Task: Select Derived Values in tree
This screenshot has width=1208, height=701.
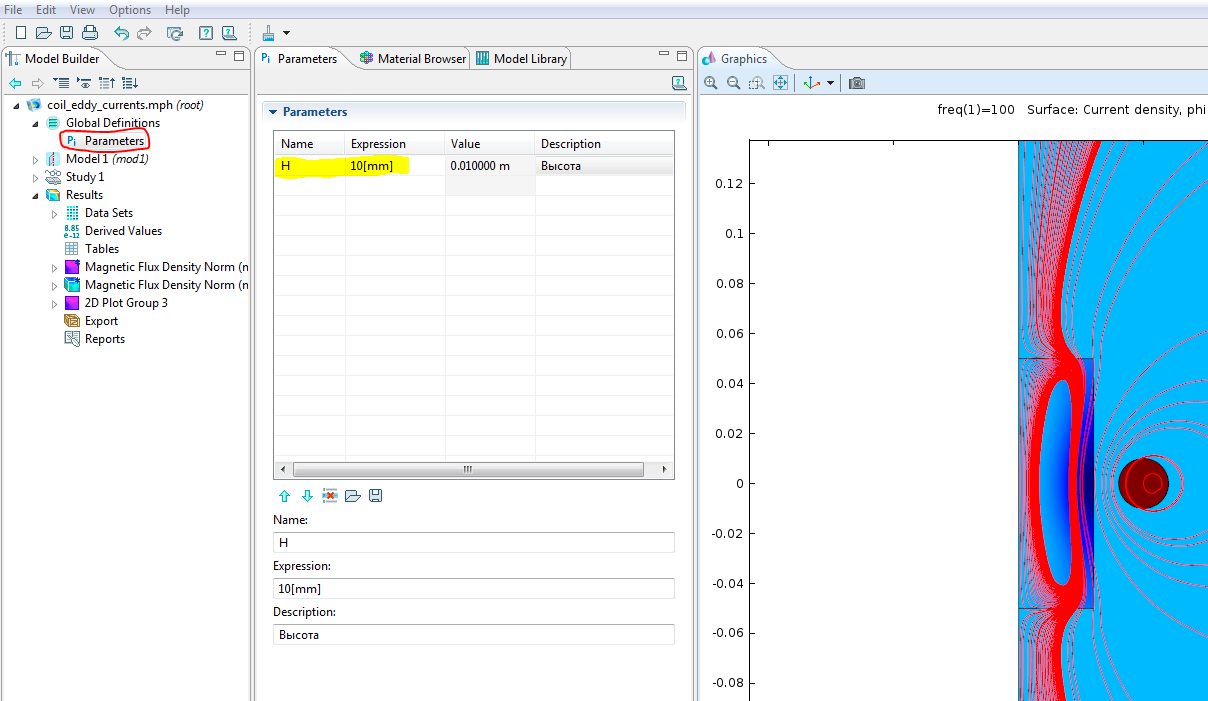Action: click(123, 231)
